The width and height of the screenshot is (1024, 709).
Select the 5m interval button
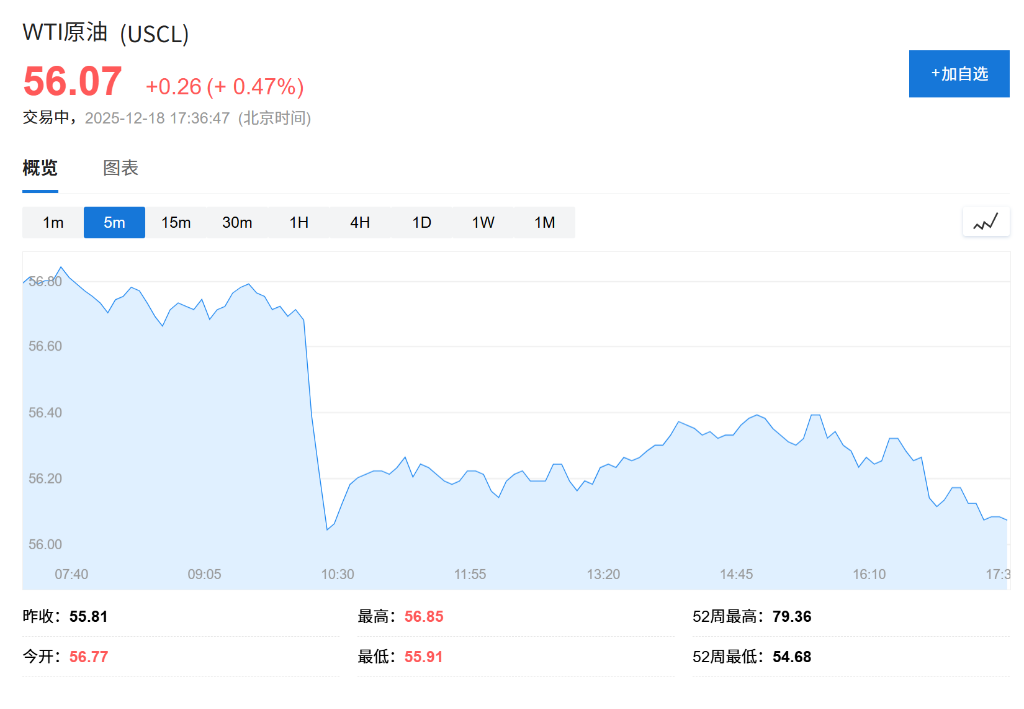[x=114, y=222]
